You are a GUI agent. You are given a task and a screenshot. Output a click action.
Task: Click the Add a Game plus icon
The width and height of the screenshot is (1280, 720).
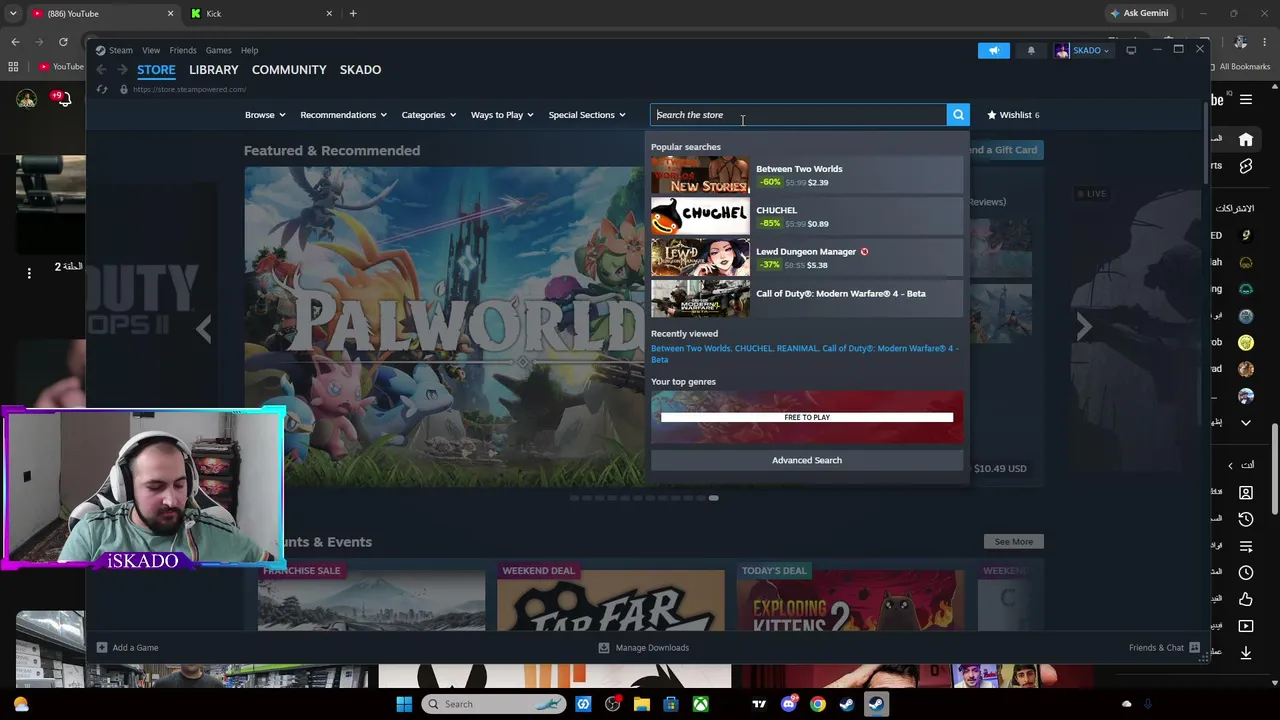pyautogui.click(x=101, y=648)
